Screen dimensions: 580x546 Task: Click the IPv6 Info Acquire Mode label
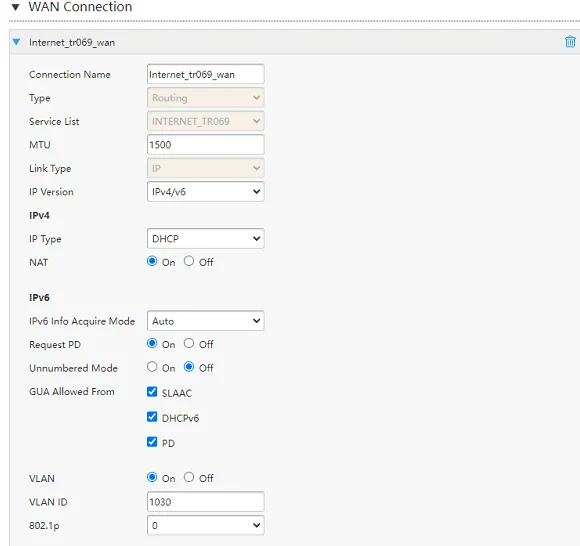coord(82,321)
